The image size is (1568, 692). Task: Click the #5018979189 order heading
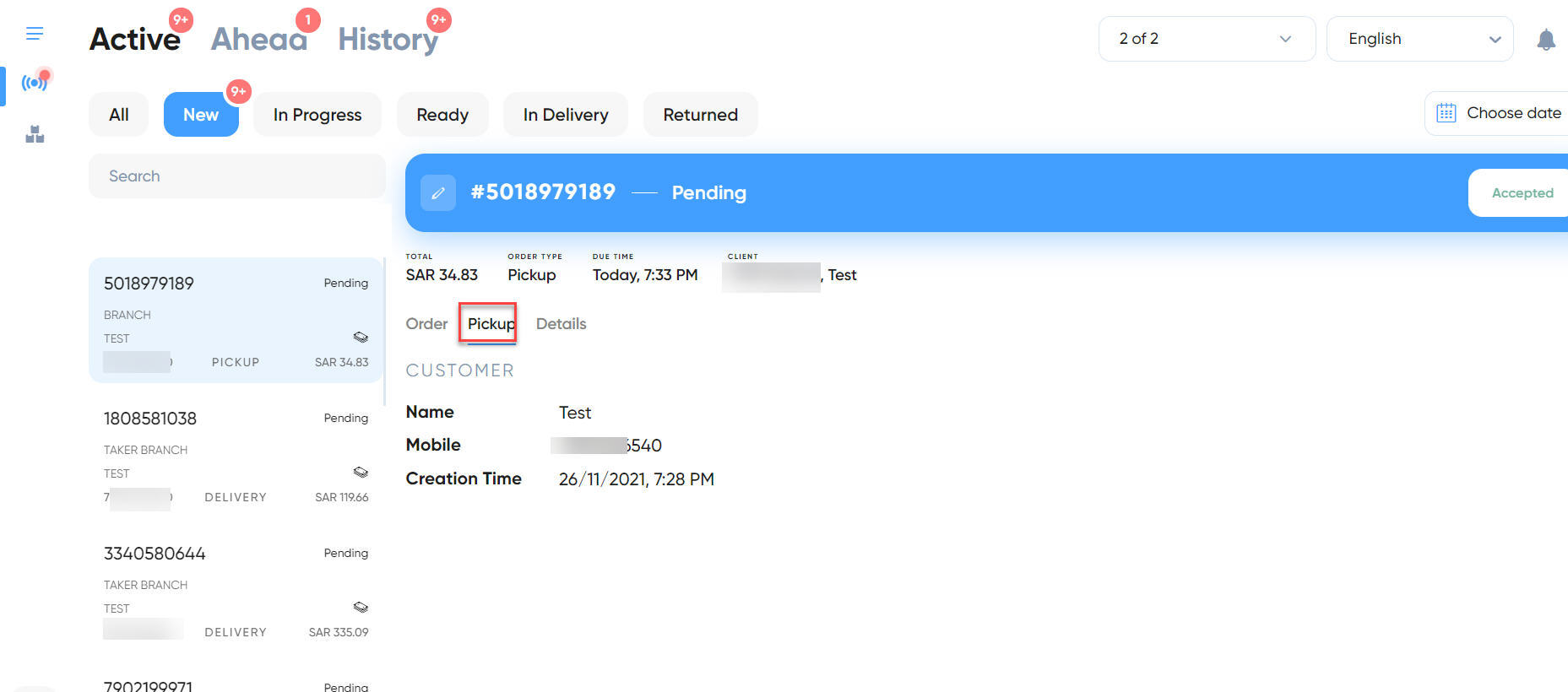(543, 192)
